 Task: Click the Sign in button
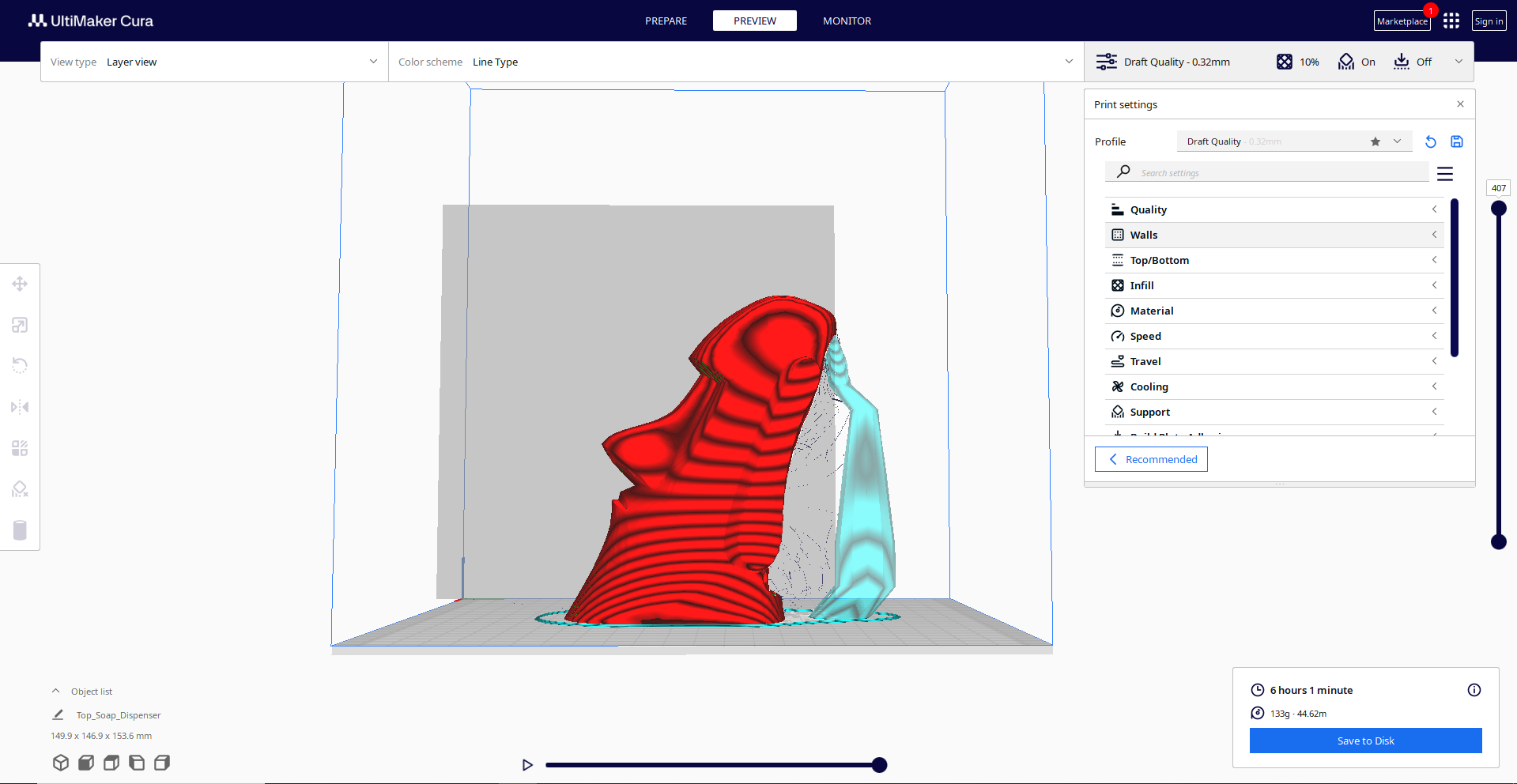pos(1489,21)
